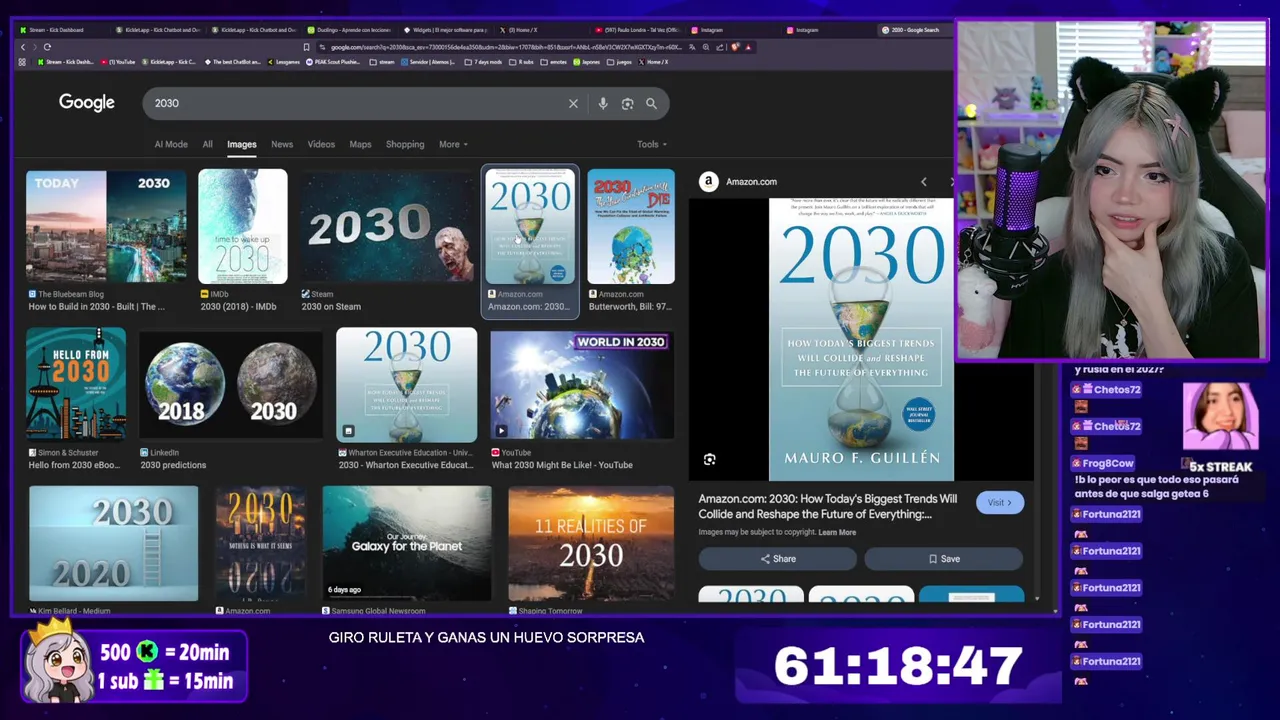Switch to the Widgets browser tab
The width and height of the screenshot is (1280, 720).
445,30
